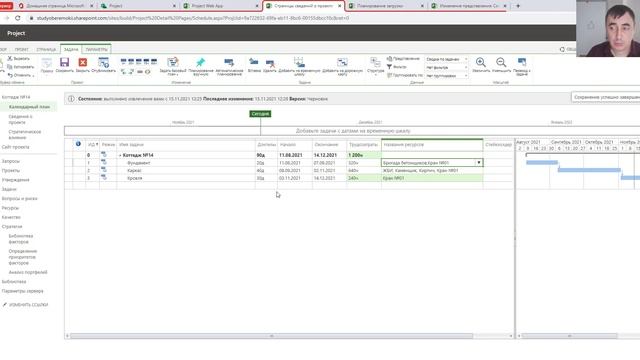Click Добавить на дорожную карту icon

(342, 62)
